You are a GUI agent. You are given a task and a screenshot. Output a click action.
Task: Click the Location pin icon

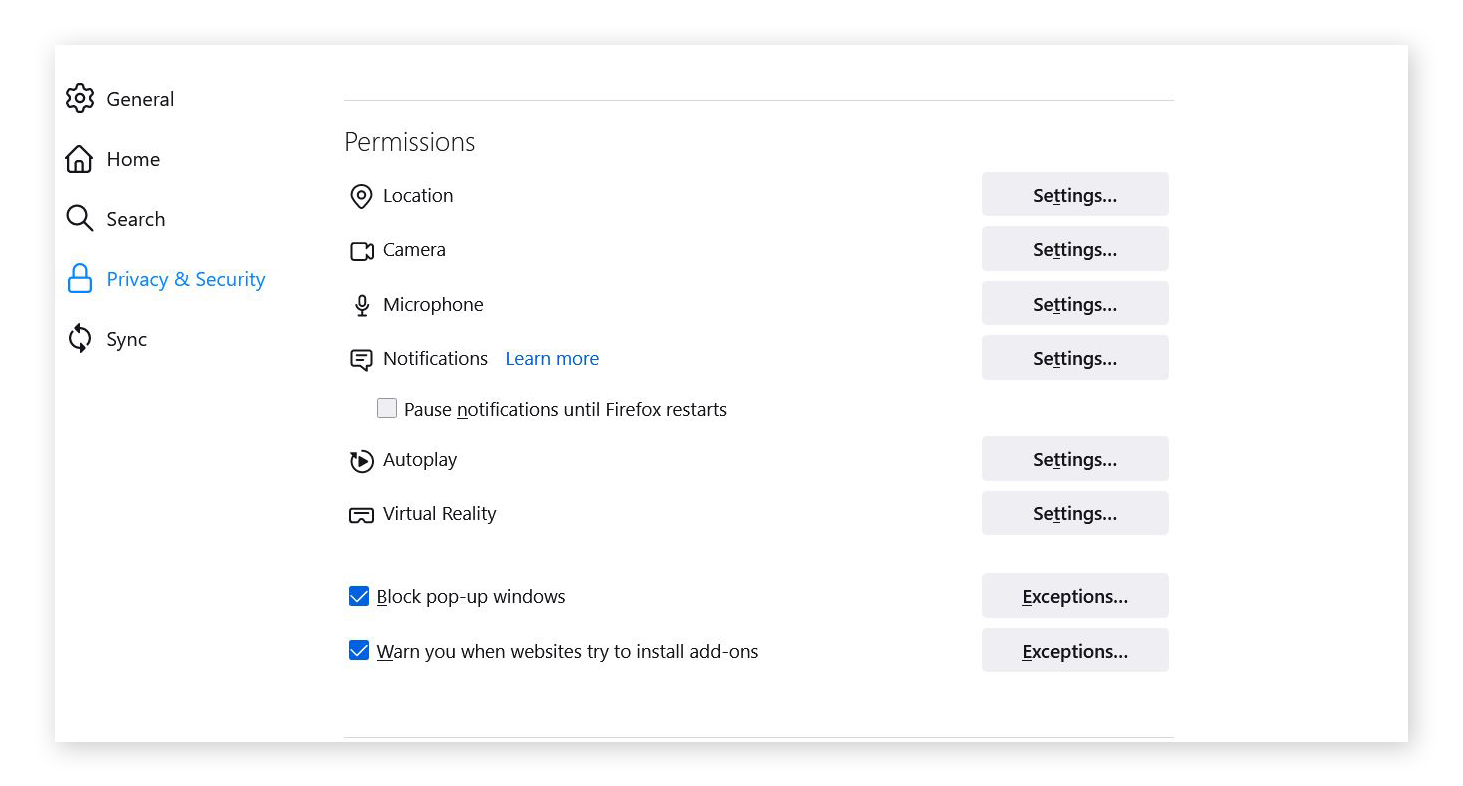tap(361, 196)
